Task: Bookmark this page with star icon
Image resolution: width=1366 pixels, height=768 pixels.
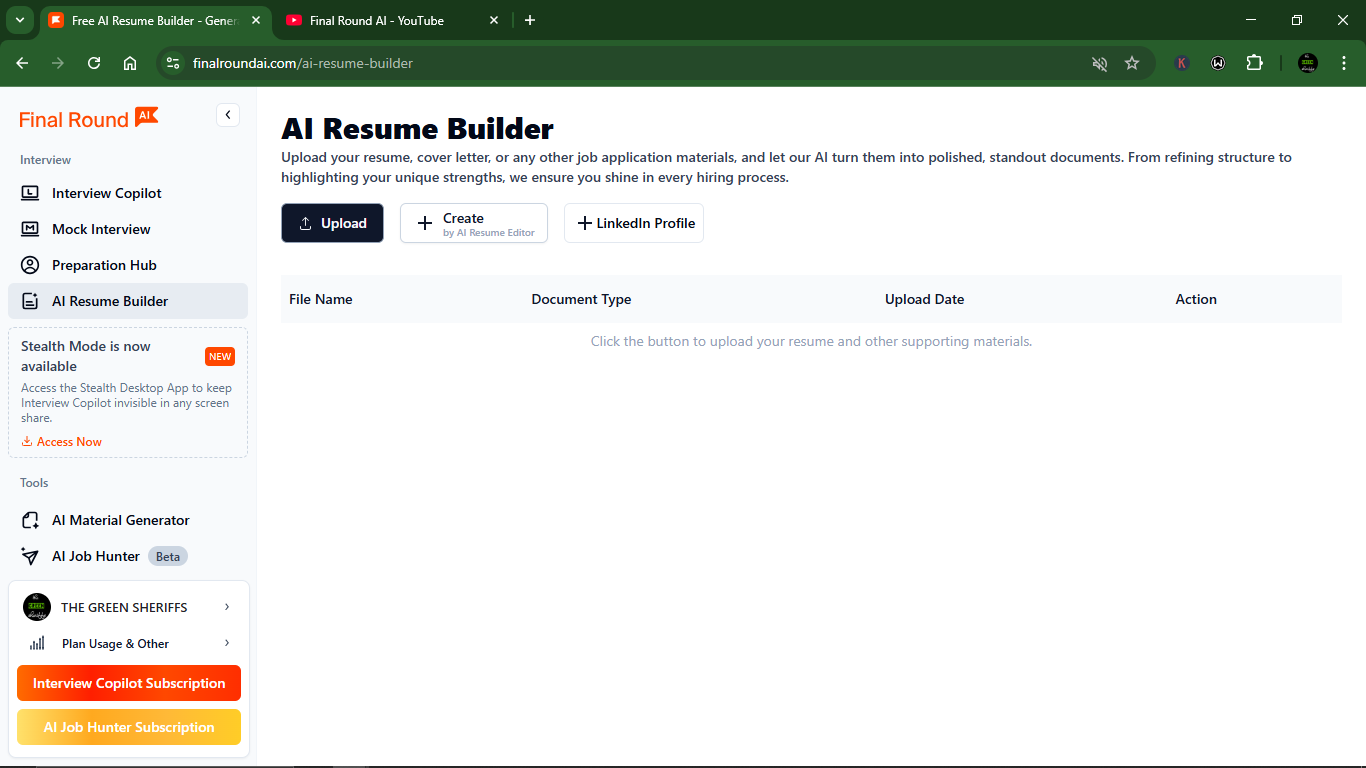Action: (1132, 63)
